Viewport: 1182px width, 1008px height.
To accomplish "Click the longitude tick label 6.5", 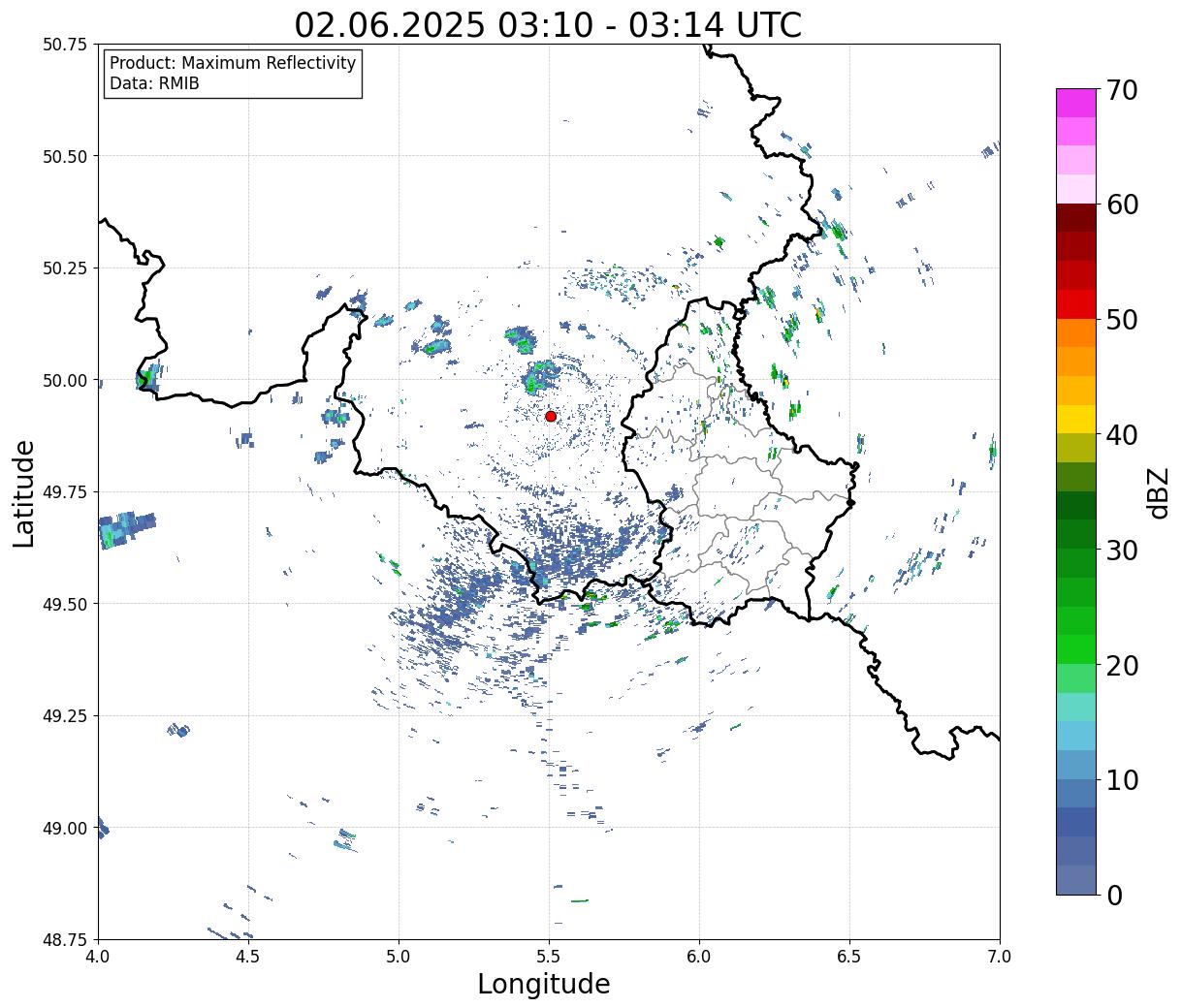I will [x=849, y=957].
